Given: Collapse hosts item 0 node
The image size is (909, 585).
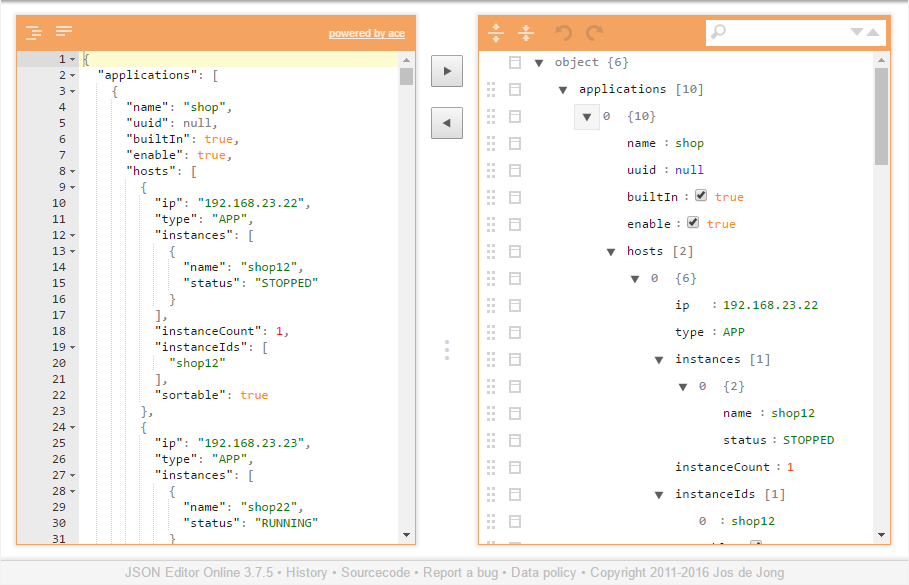Looking at the screenshot, I should tap(635, 279).
